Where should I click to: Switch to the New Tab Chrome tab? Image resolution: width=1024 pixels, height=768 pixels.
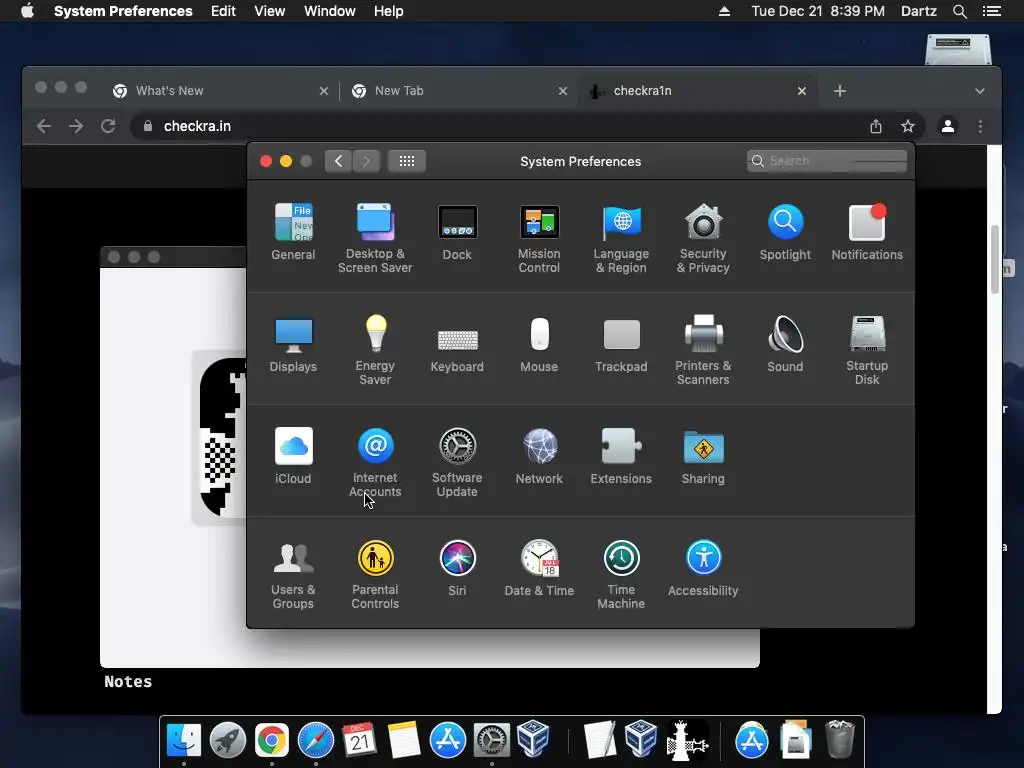(459, 91)
